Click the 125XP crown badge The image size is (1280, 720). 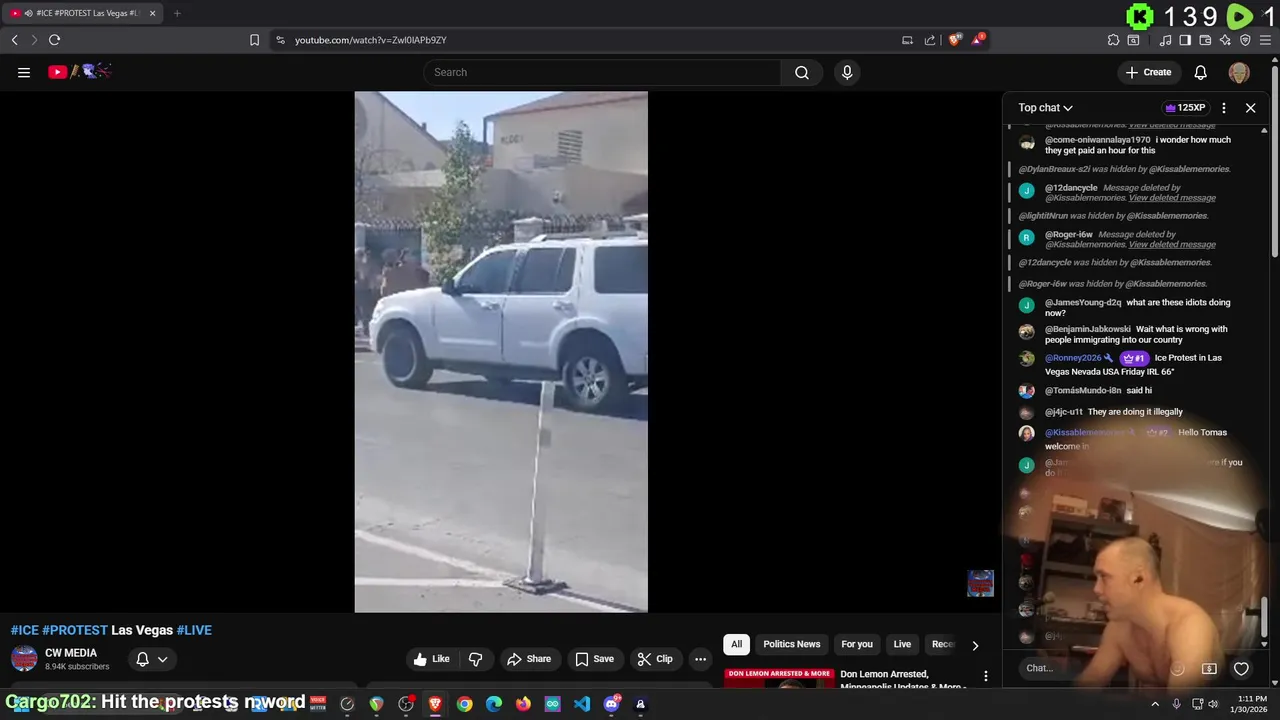pos(1185,107)
